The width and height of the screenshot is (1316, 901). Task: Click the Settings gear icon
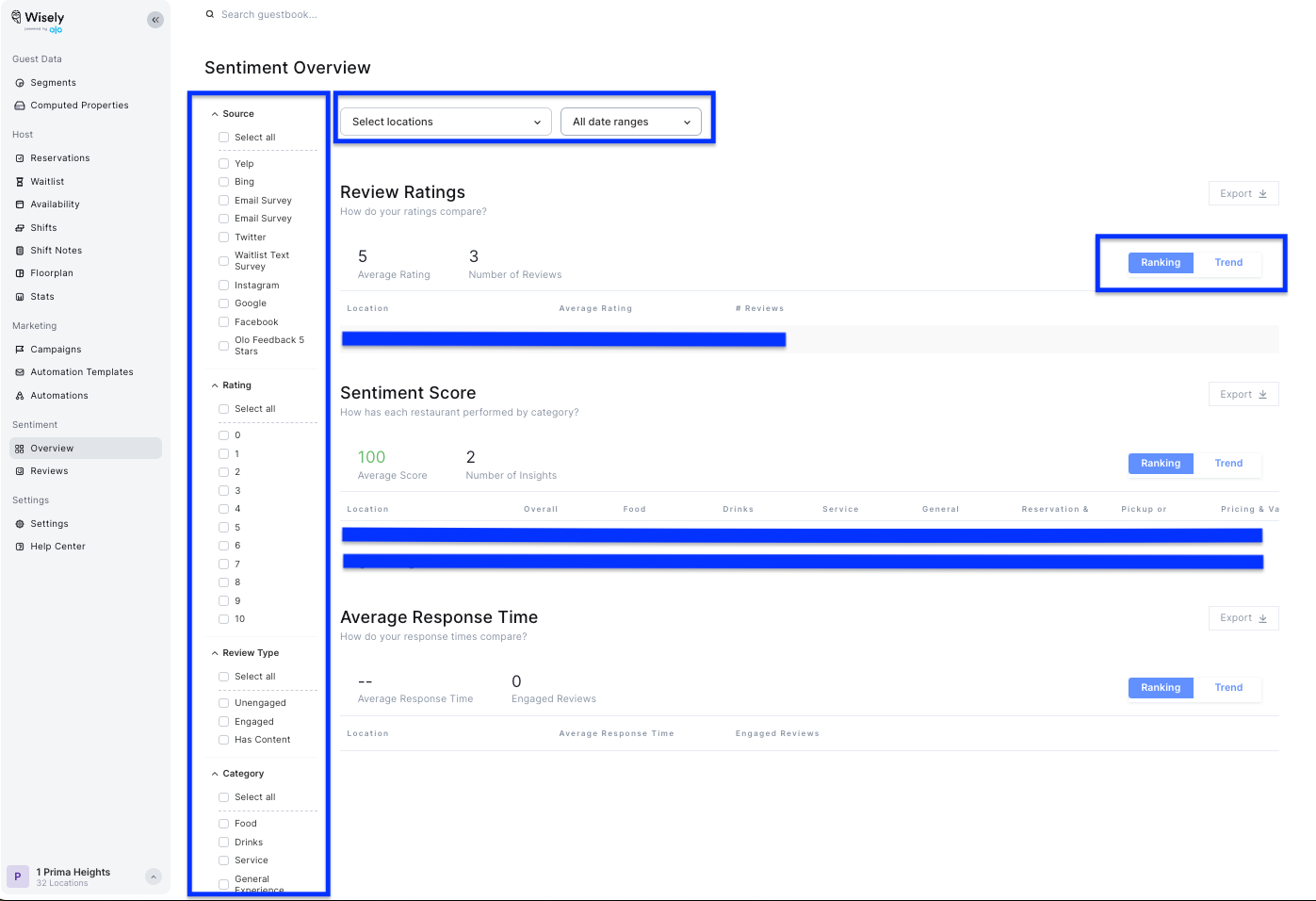tap(20, 524)
